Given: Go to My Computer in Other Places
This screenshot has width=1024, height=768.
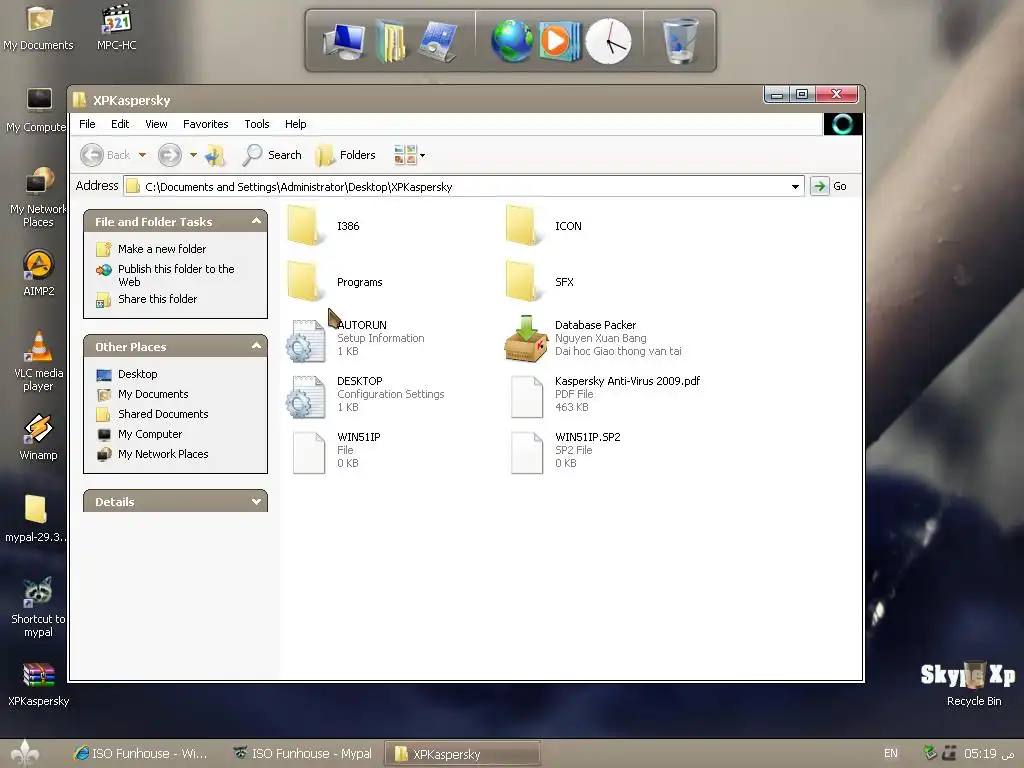Looking at the screenshot, I should [x=150, y=434].
